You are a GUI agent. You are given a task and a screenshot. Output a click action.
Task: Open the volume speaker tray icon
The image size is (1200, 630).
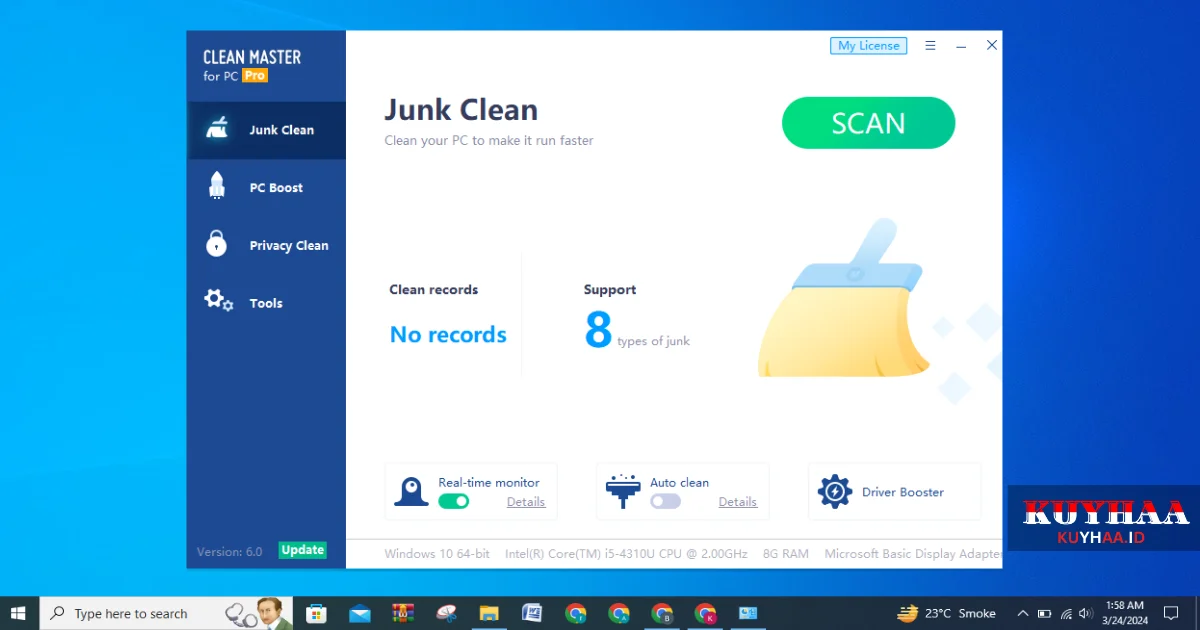pyautogui.click(x=1086, y=613)
